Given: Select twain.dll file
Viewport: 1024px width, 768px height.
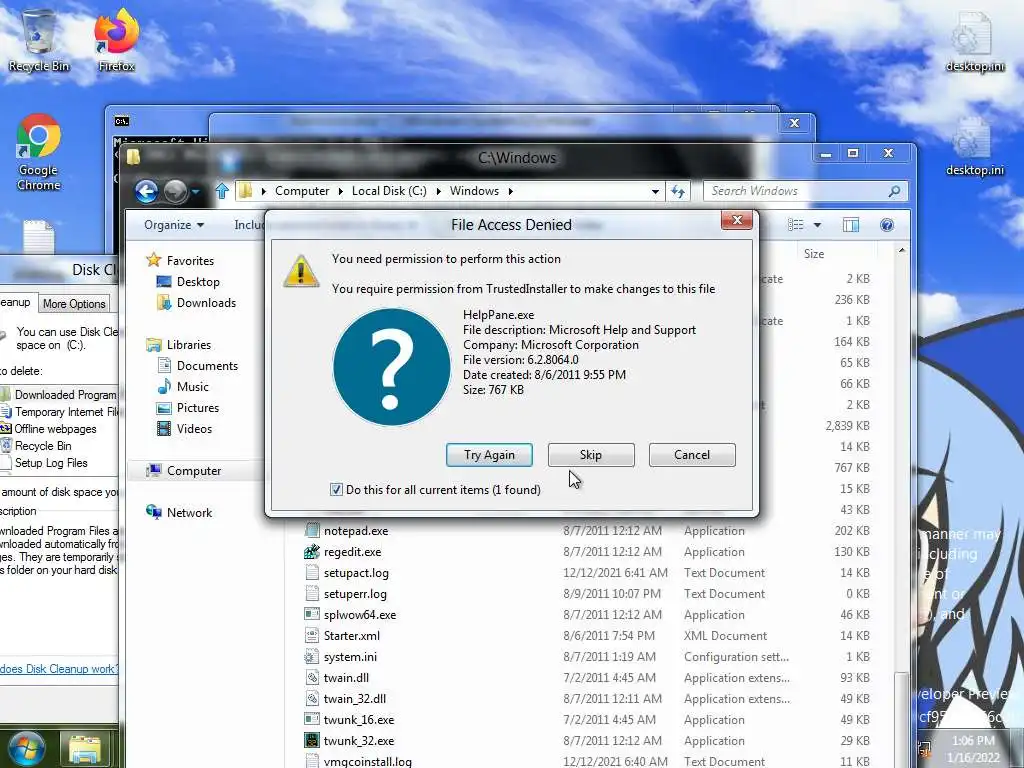Looking at the screenshot, I should (x=346, y=678).
